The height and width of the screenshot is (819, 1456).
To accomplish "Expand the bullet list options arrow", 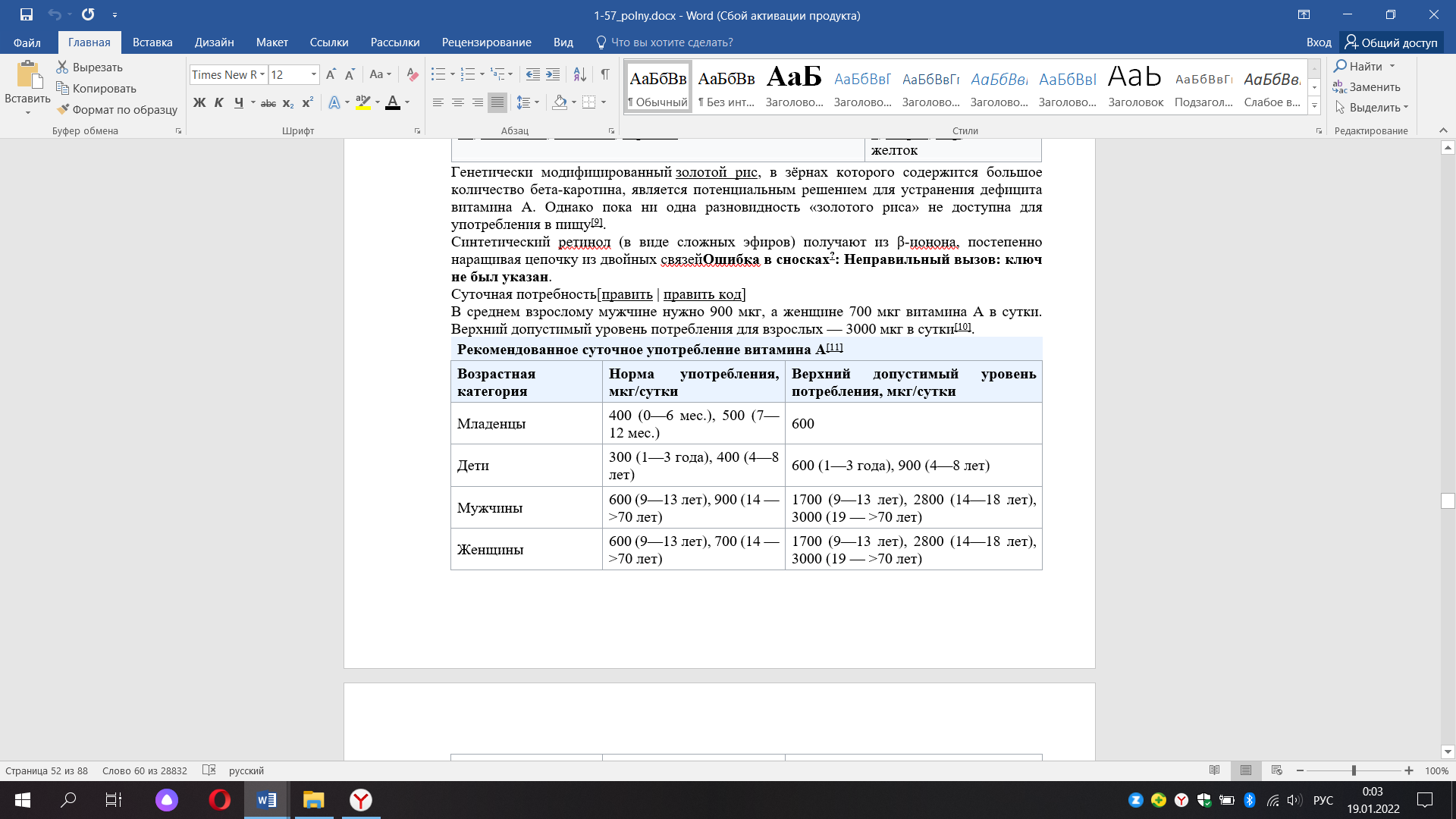I will tap(453, 74).
